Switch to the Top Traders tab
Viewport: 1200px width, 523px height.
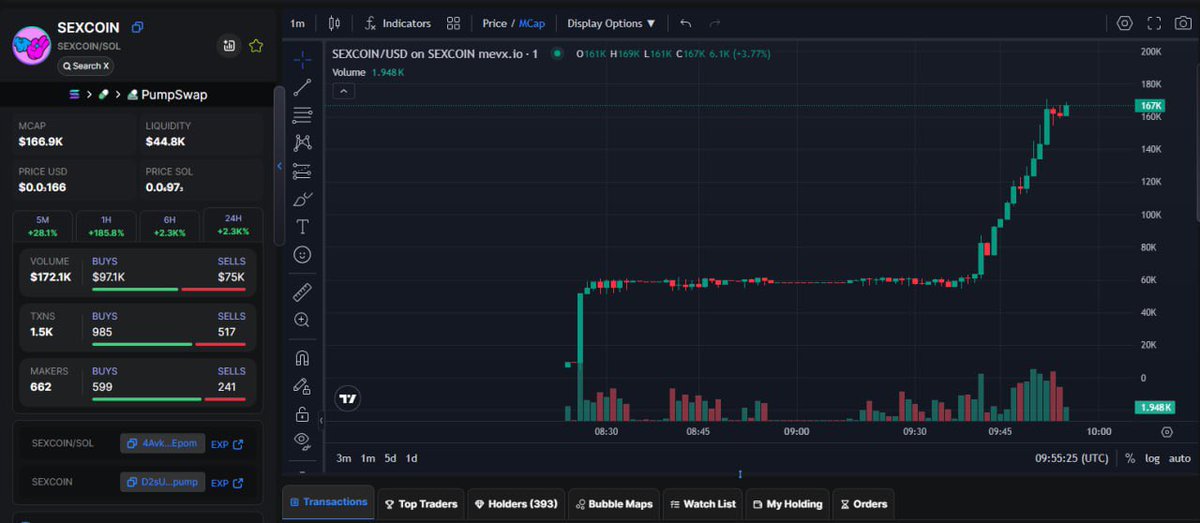point(420,504)
